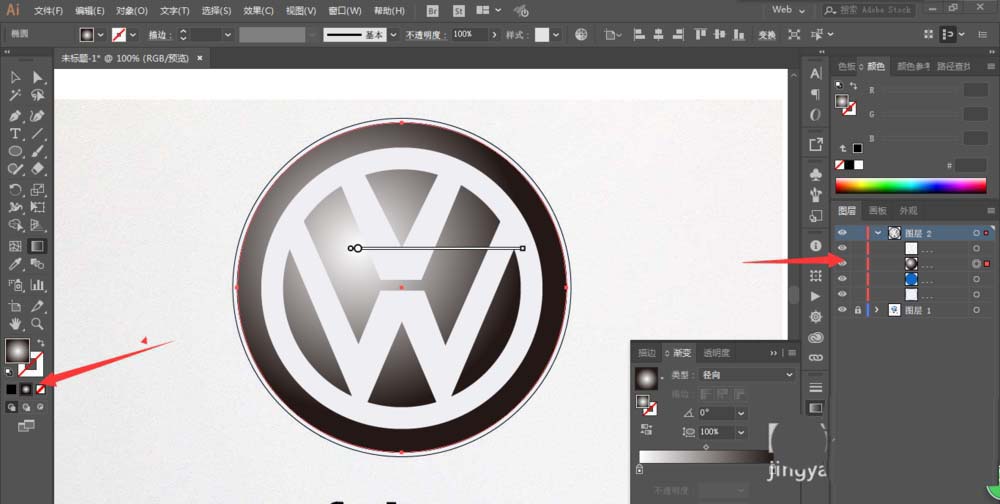
Task: Toggle the lock on 图层 1
Action: 858,310
